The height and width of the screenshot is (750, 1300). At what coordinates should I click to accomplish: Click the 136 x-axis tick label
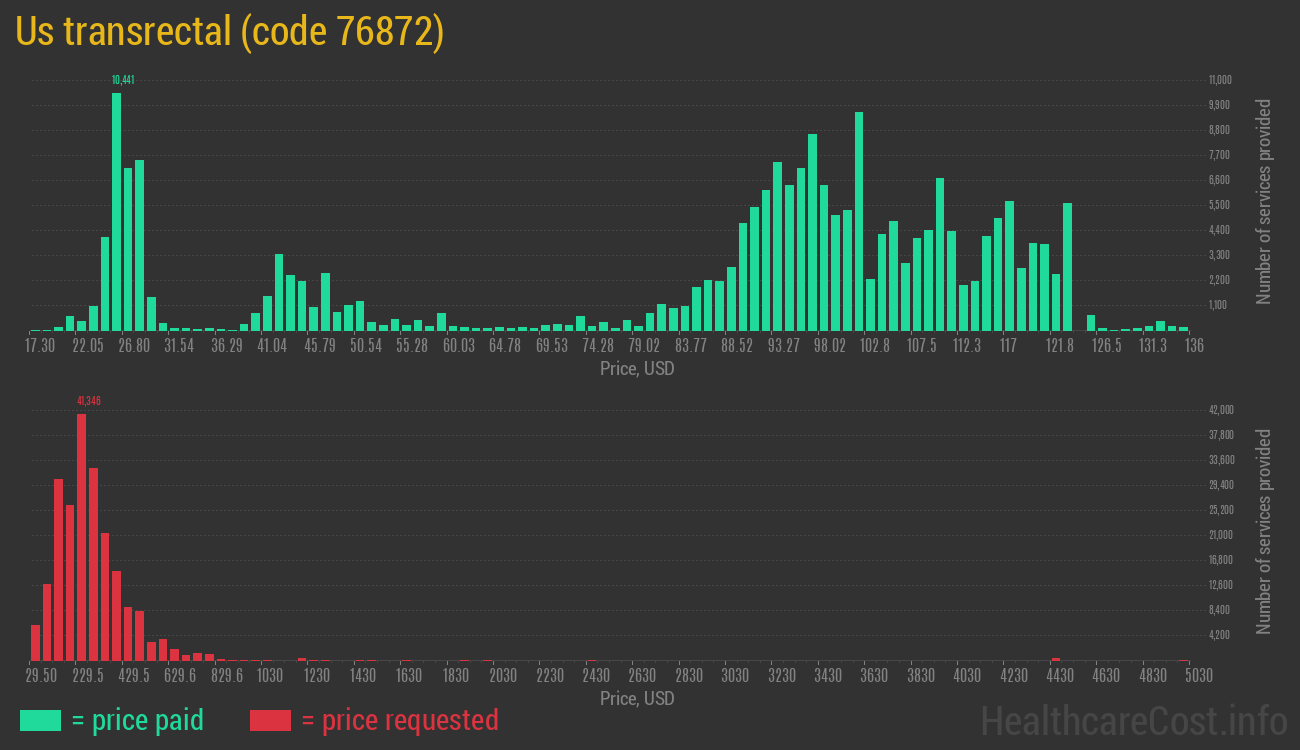[1194, 346]
